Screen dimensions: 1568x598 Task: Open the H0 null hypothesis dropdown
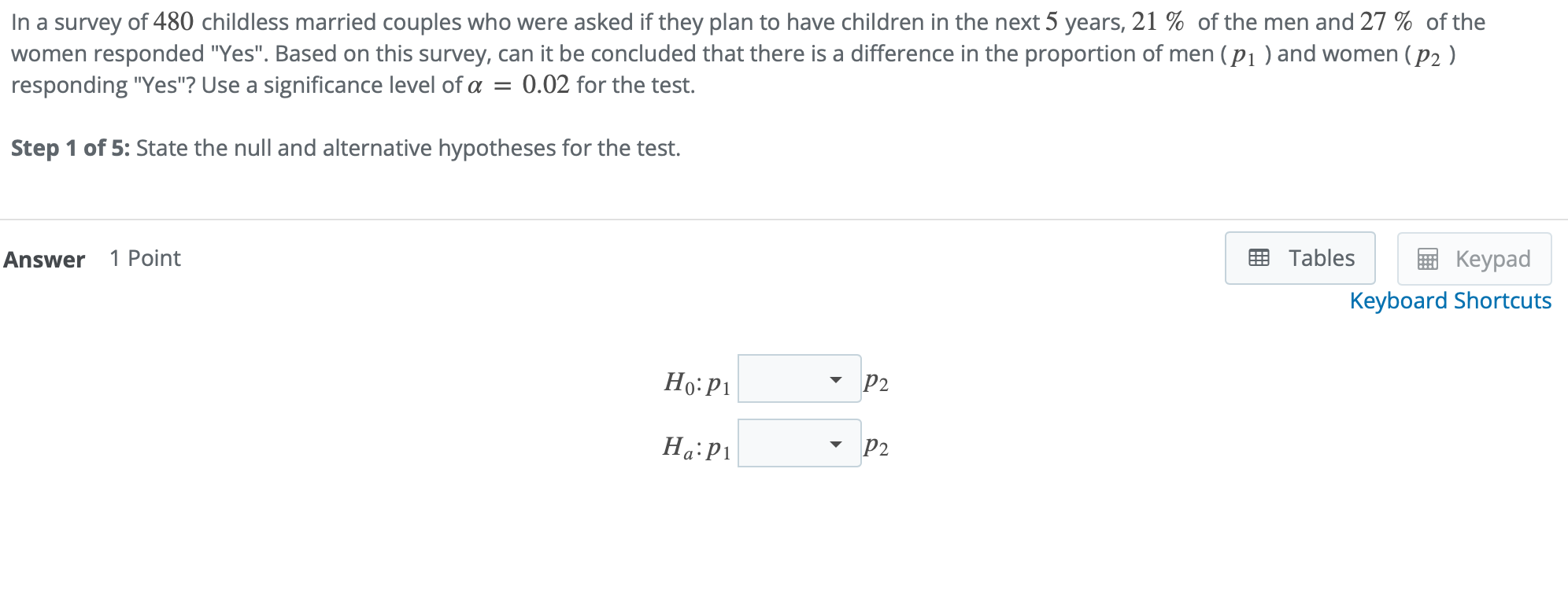pos(799,378)
